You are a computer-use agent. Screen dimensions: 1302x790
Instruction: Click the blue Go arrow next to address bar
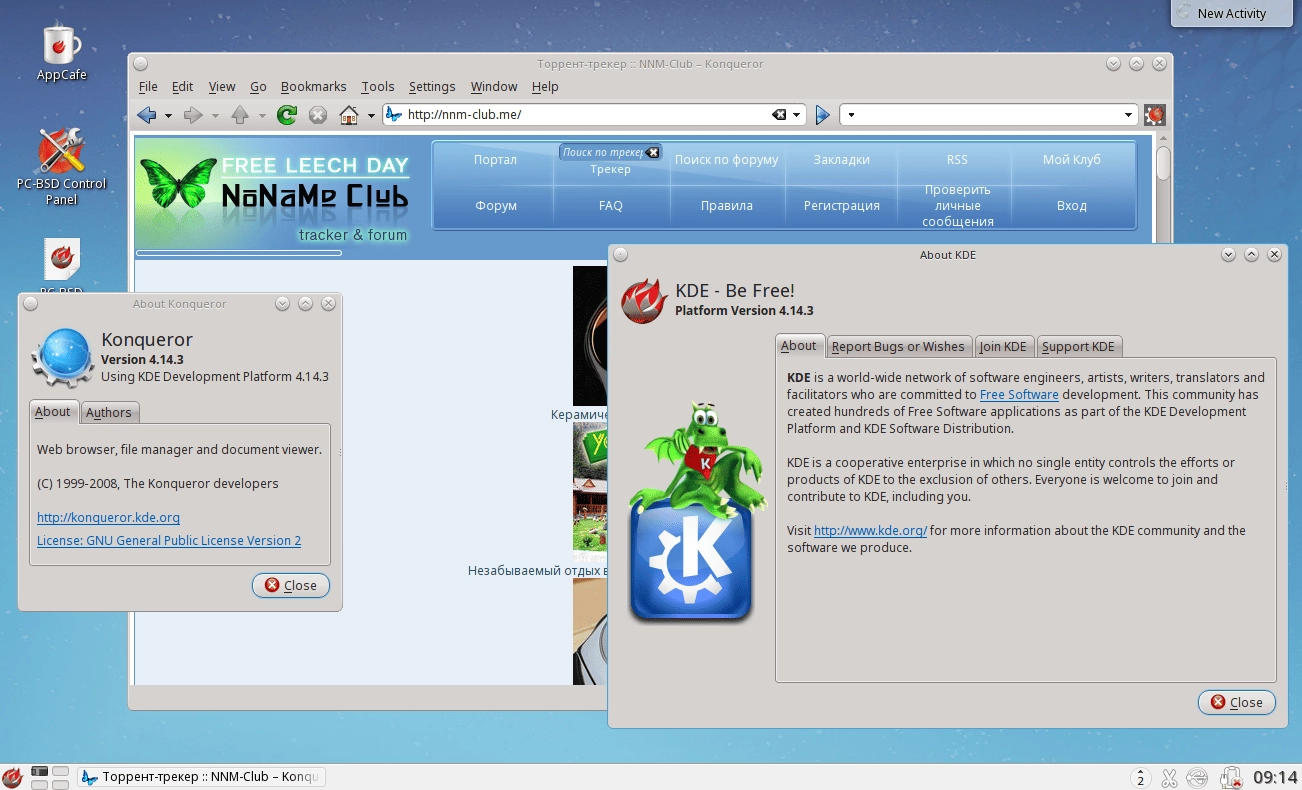coord(823,115)
